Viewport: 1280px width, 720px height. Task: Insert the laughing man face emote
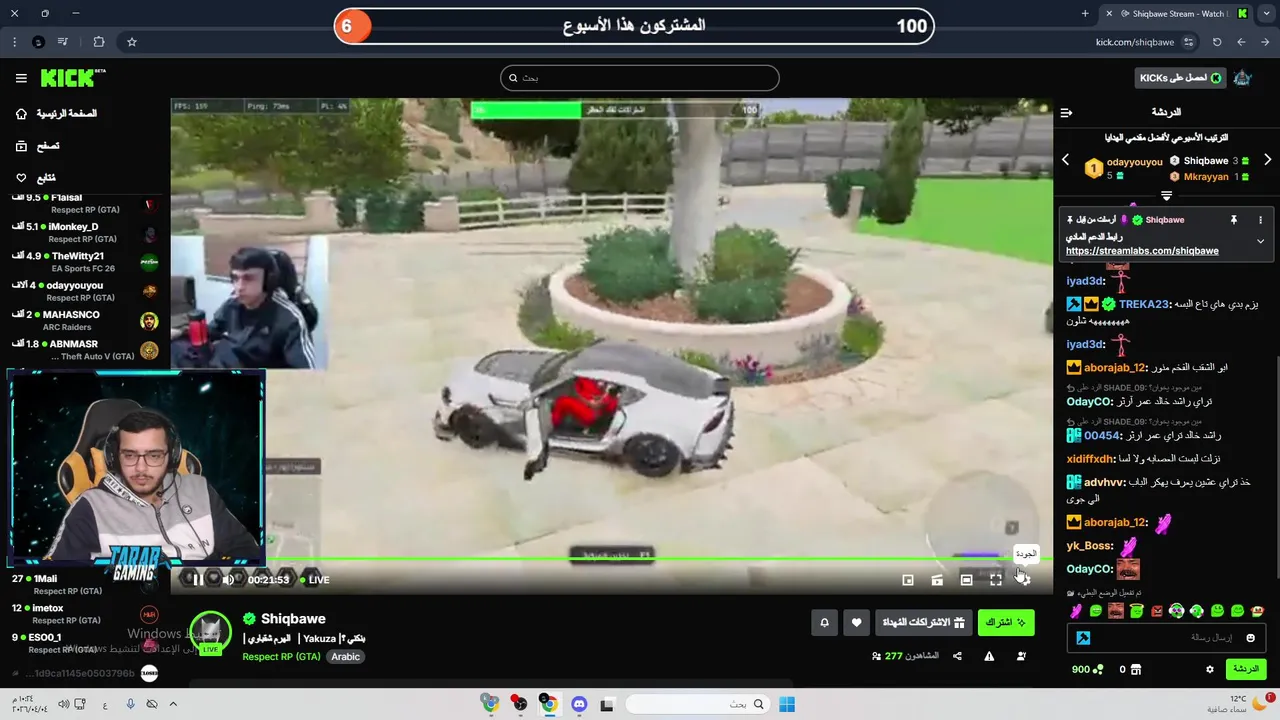point(1116,611)
